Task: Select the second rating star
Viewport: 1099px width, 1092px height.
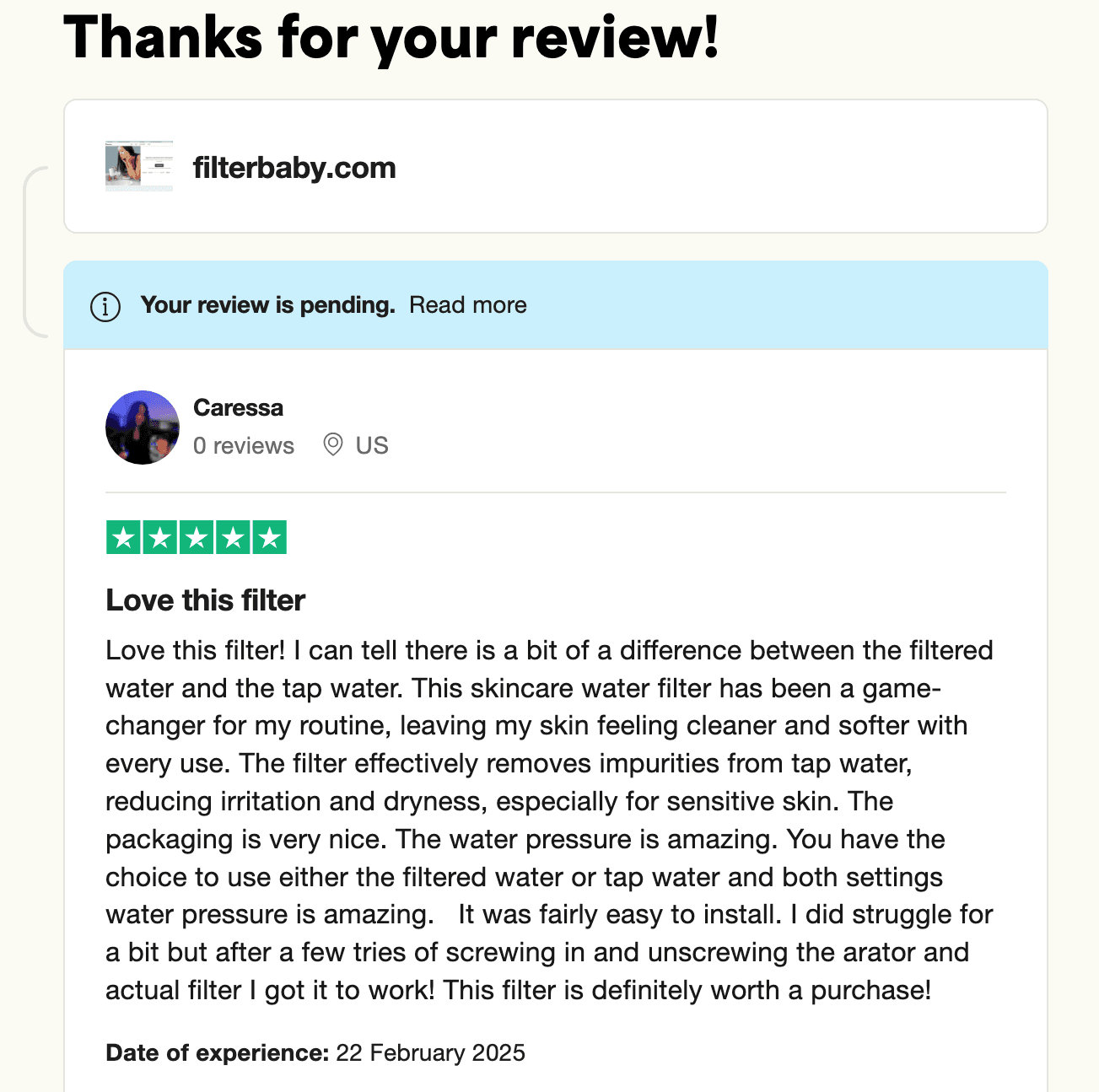Action: point(159,535)
